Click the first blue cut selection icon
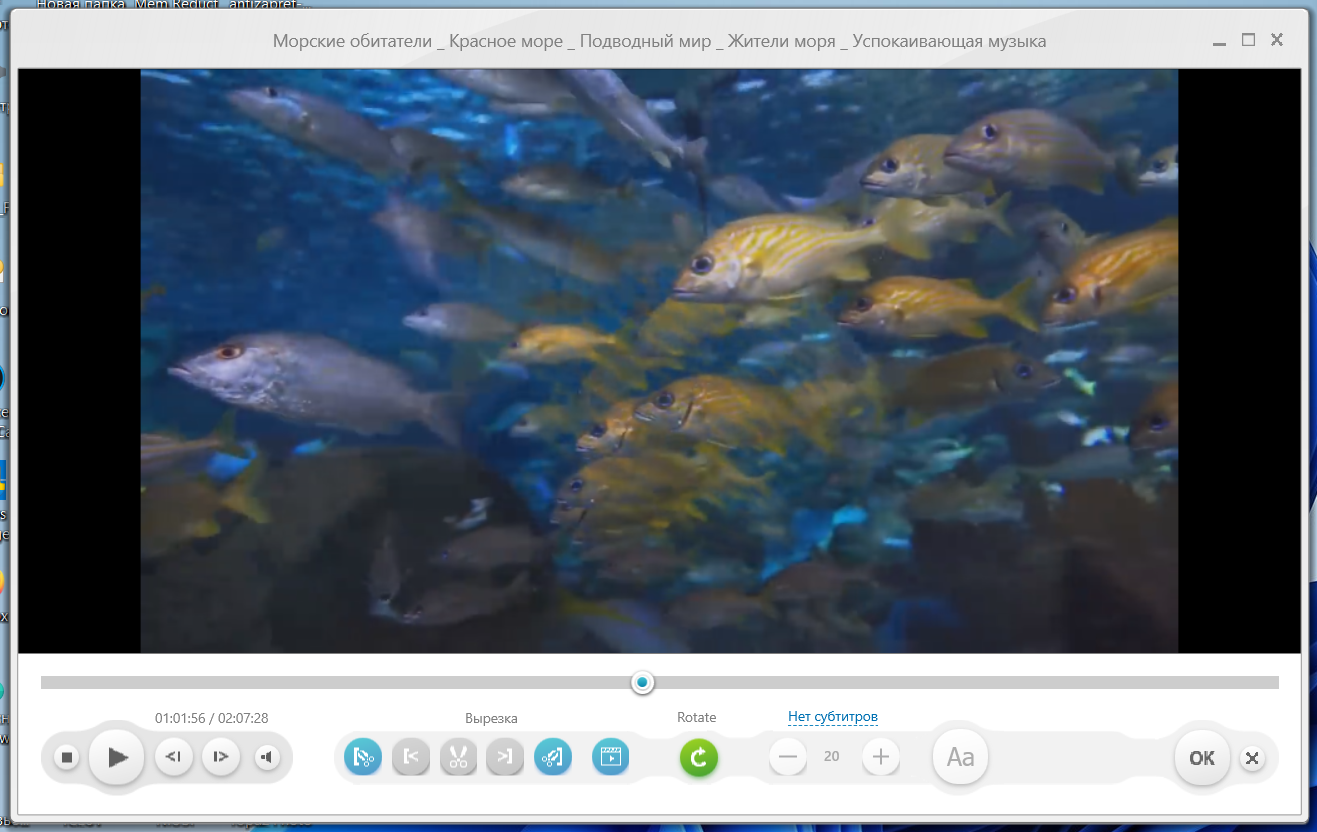This screenshot has width=1317, height=832. (363, 757)
